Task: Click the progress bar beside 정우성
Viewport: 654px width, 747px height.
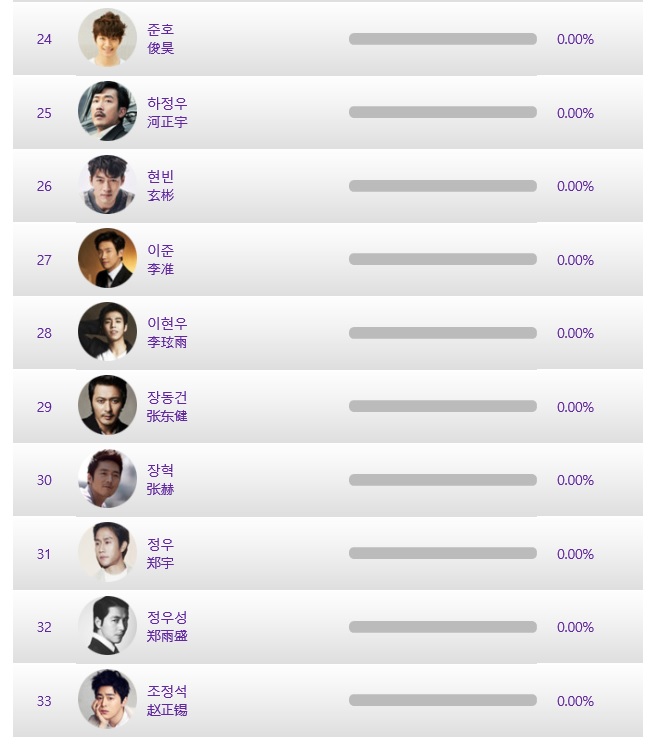Action: pos(443,627)
